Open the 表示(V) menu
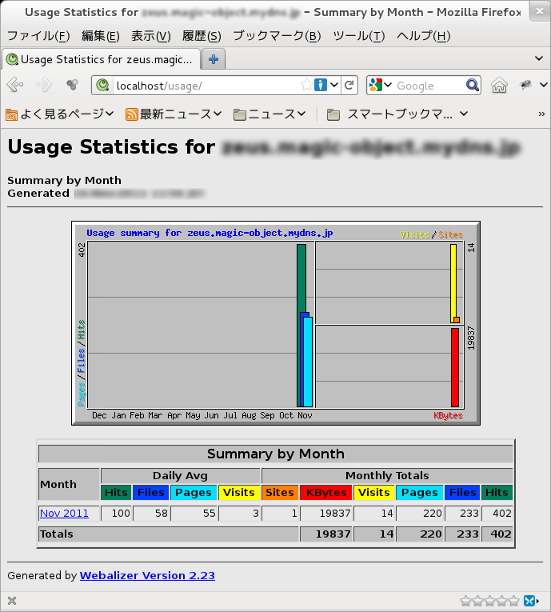 [151, 36]
